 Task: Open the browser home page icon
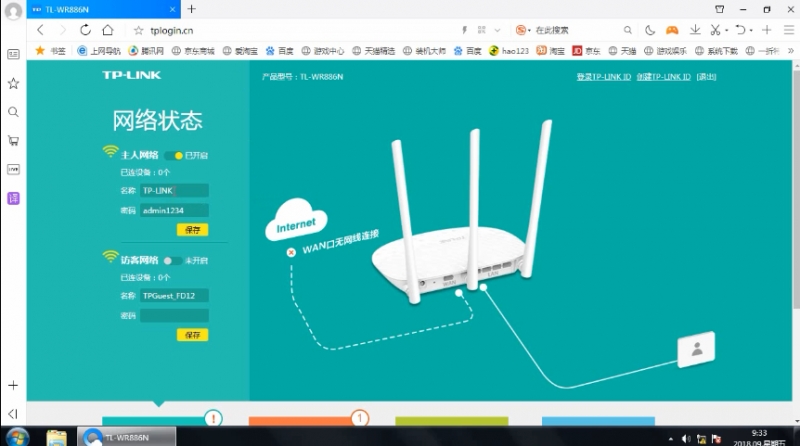108,30
